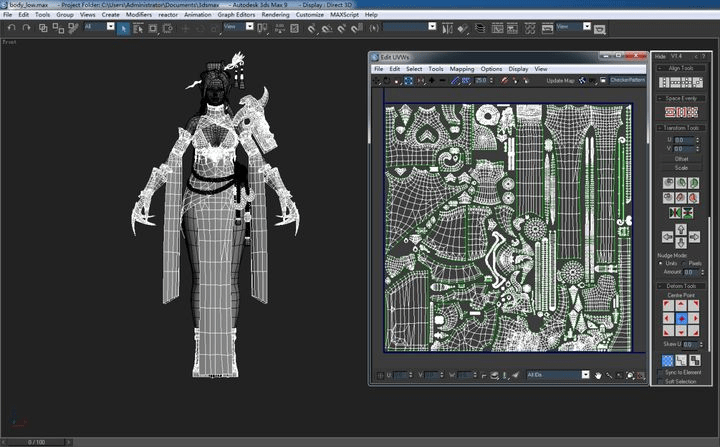Click the timeline frame slider 0 / 100
Image resolution: width=720 pixels, height=447 pixels.
point(36,442)
